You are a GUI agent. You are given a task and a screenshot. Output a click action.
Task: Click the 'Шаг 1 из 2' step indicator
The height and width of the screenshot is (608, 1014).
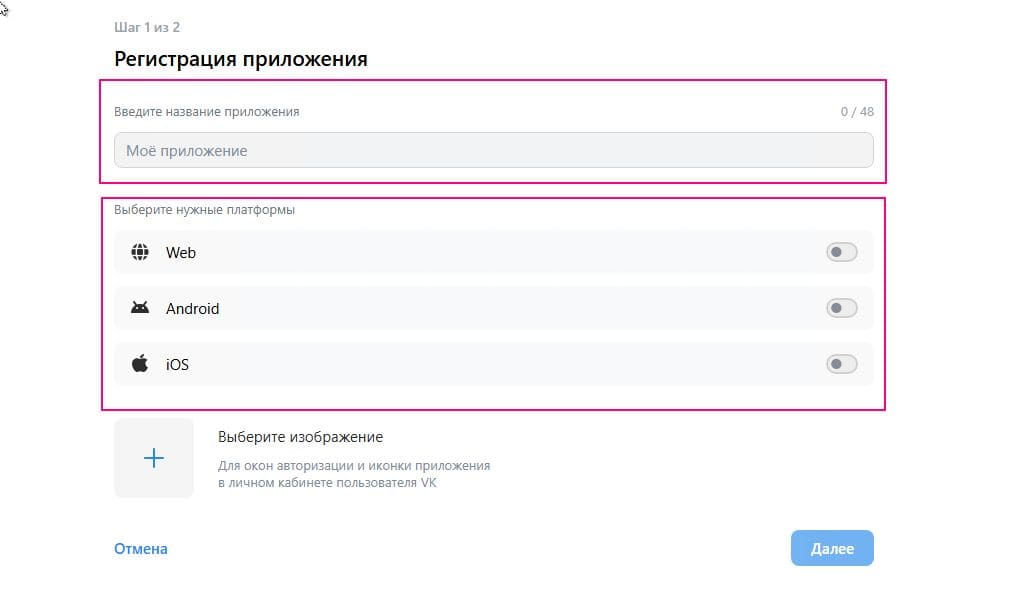[x=147, y=27]
